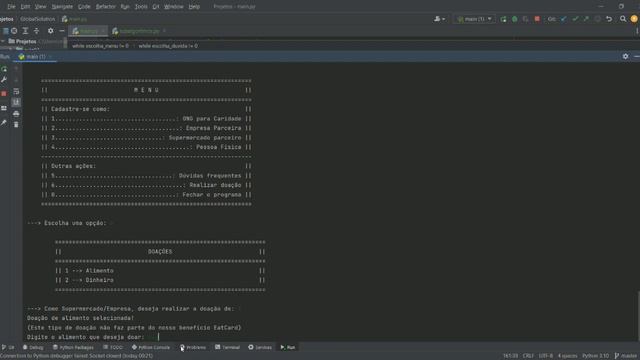This screenshot has height=360, width=640.
Task: Click the red Stop button in top toolbar
Action: coord(537,19)
